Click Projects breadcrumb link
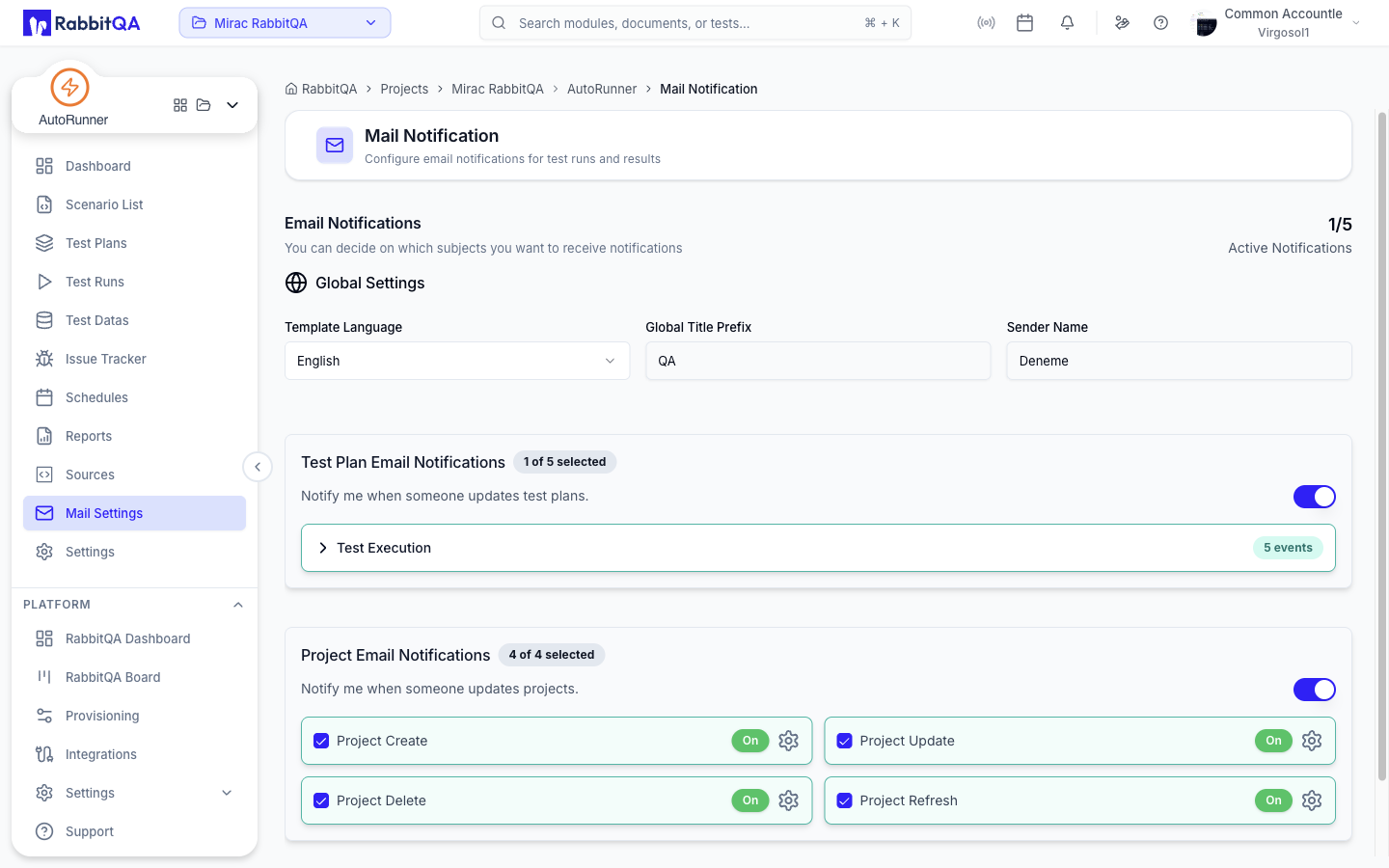This screenshot has width=1389, height=868. click(x=404, y=89)
